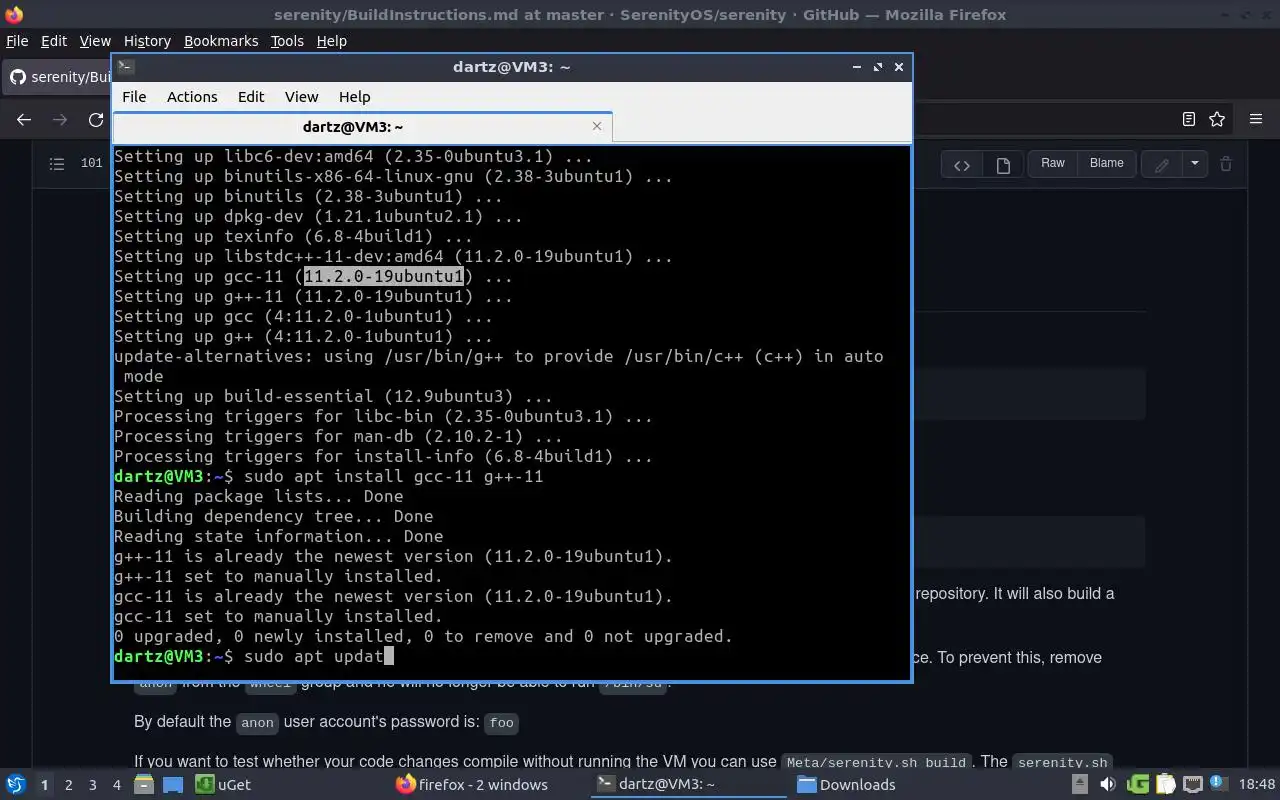1280x800 pixels.
Task: Open the network connection tray icon
Action: (1192, 785)
